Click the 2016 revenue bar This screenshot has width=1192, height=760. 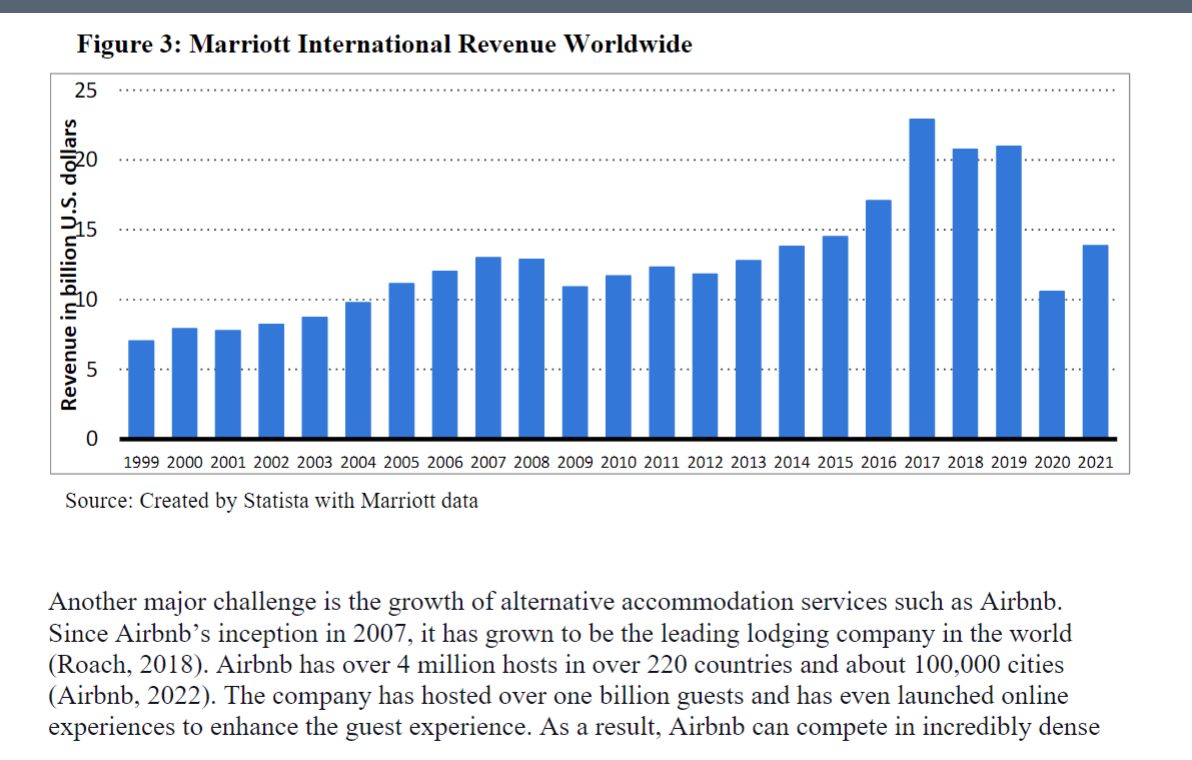coord(878,320)
